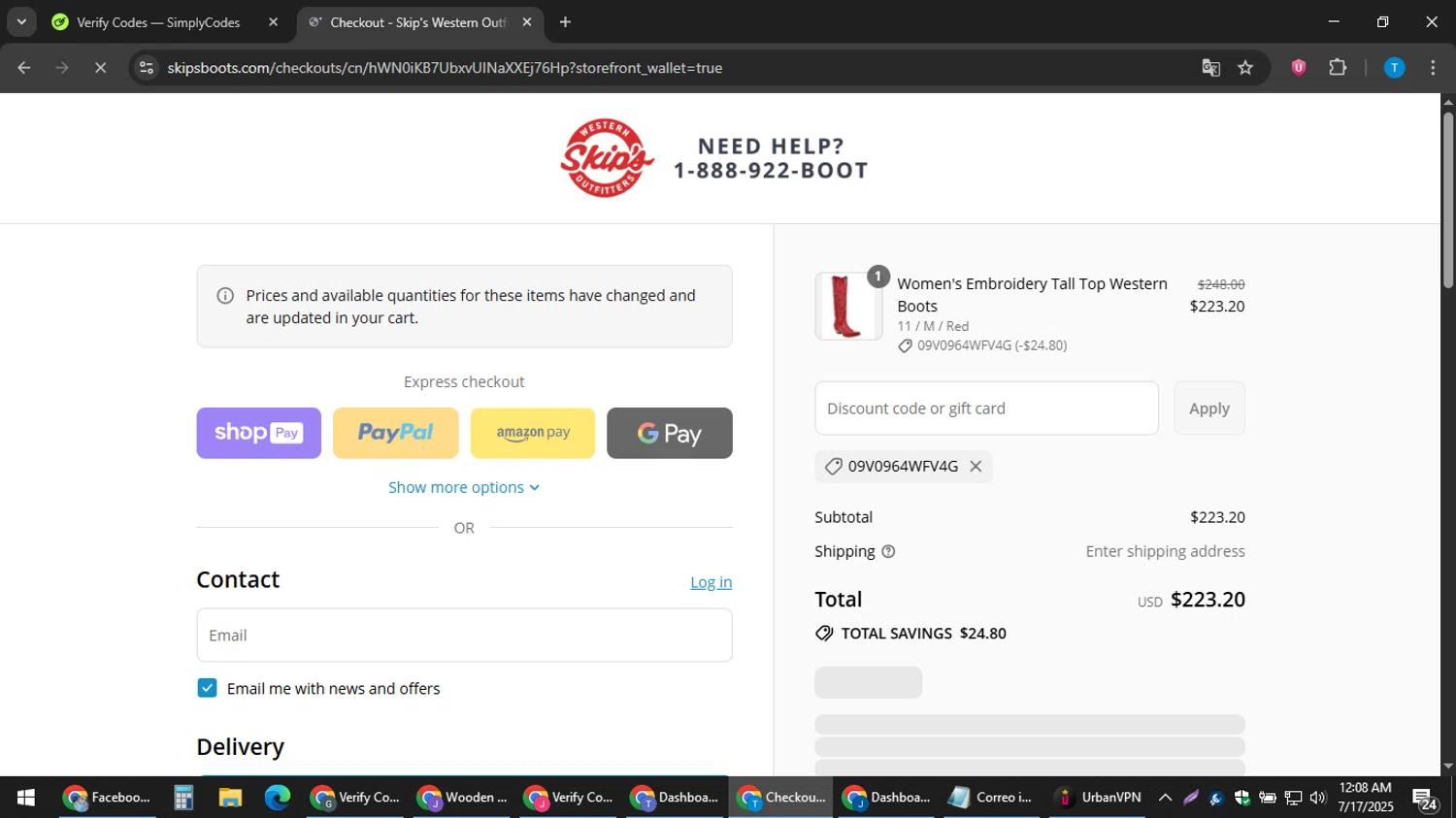Click the Skip's Western Outfitters logo
The image size is (1456, 818).
click(608, 158)
